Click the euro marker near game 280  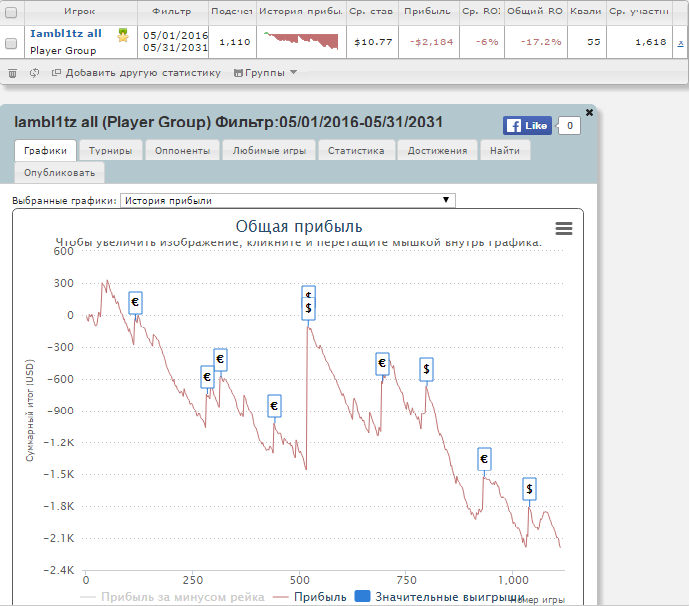[x=207, y=377]
